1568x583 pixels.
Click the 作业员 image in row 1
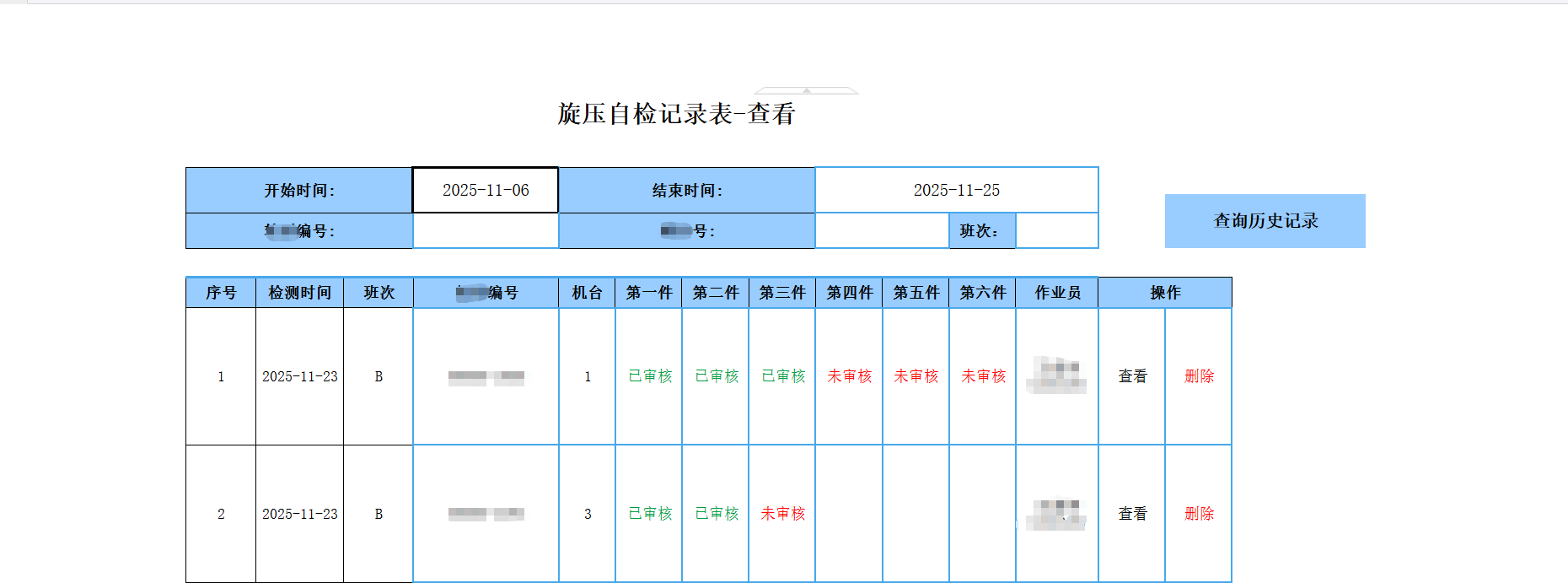[1056, 375]
